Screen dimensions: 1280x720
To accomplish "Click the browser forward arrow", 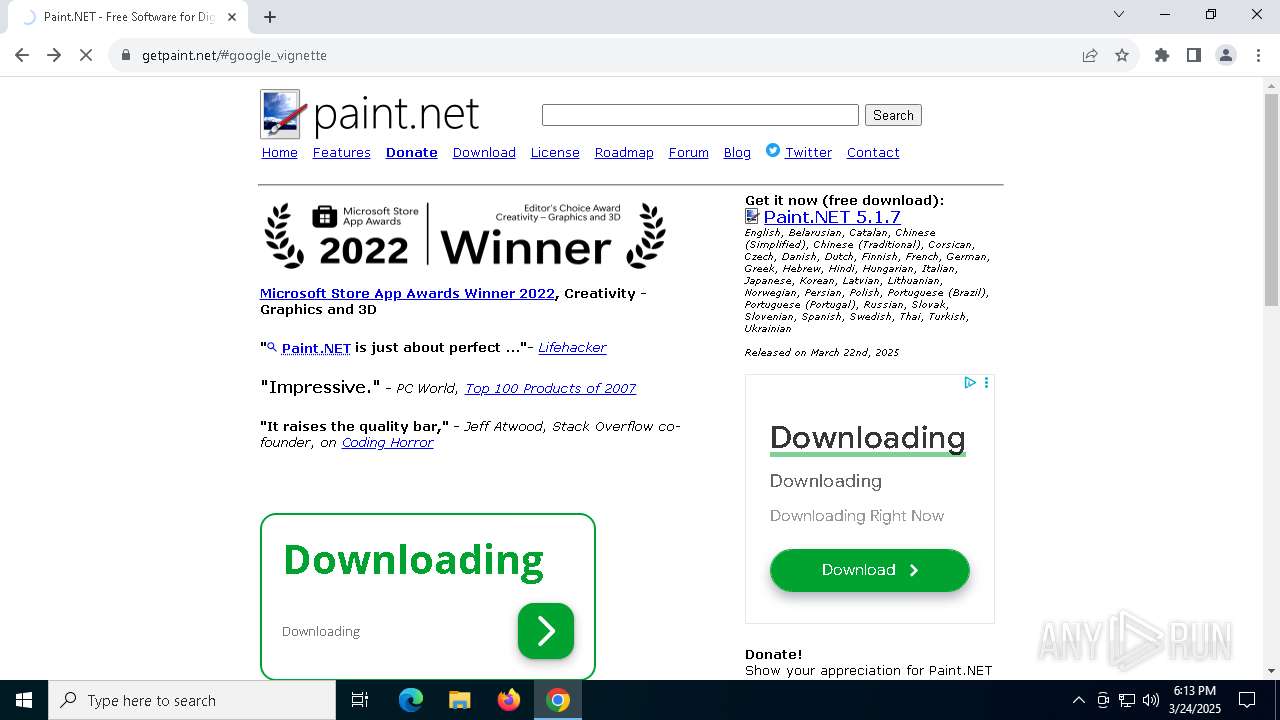I will pyautogui.click(x=54, y=55).
